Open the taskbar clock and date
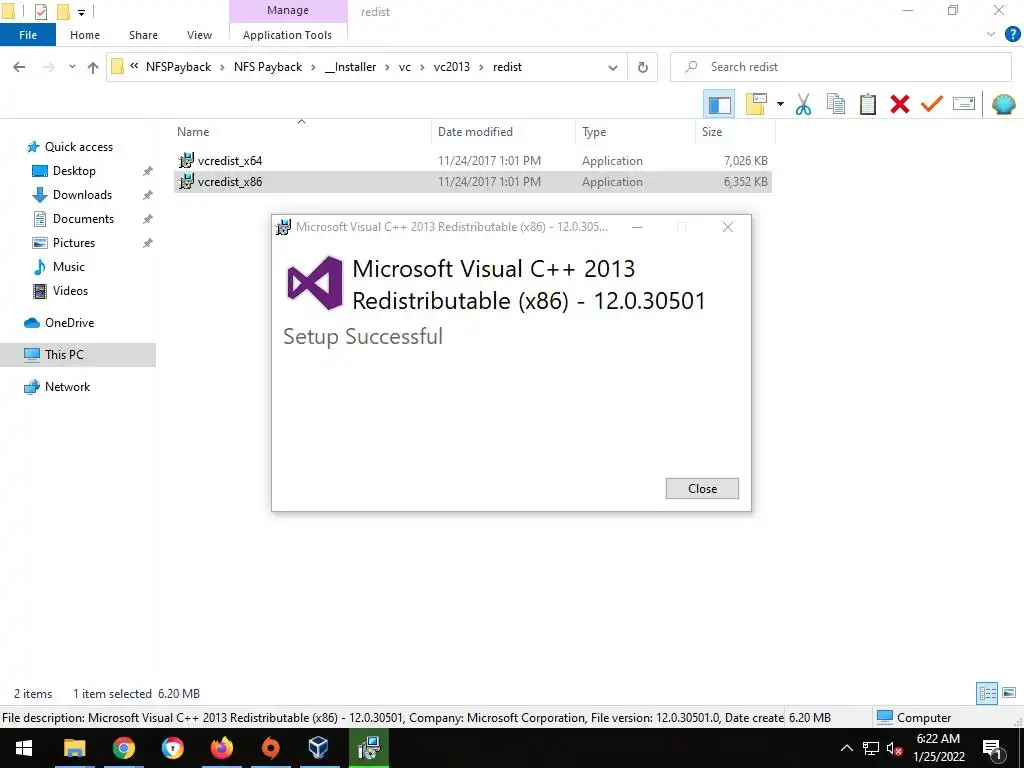 938,748
